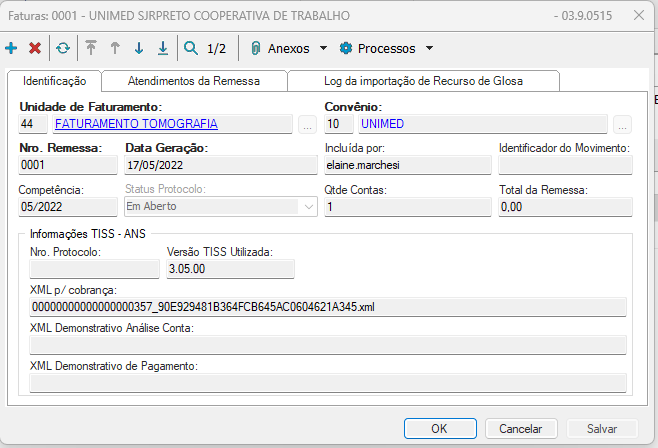658x448 pixels.
Task: Jump to the last record arrow
Action: click(163, 48)
